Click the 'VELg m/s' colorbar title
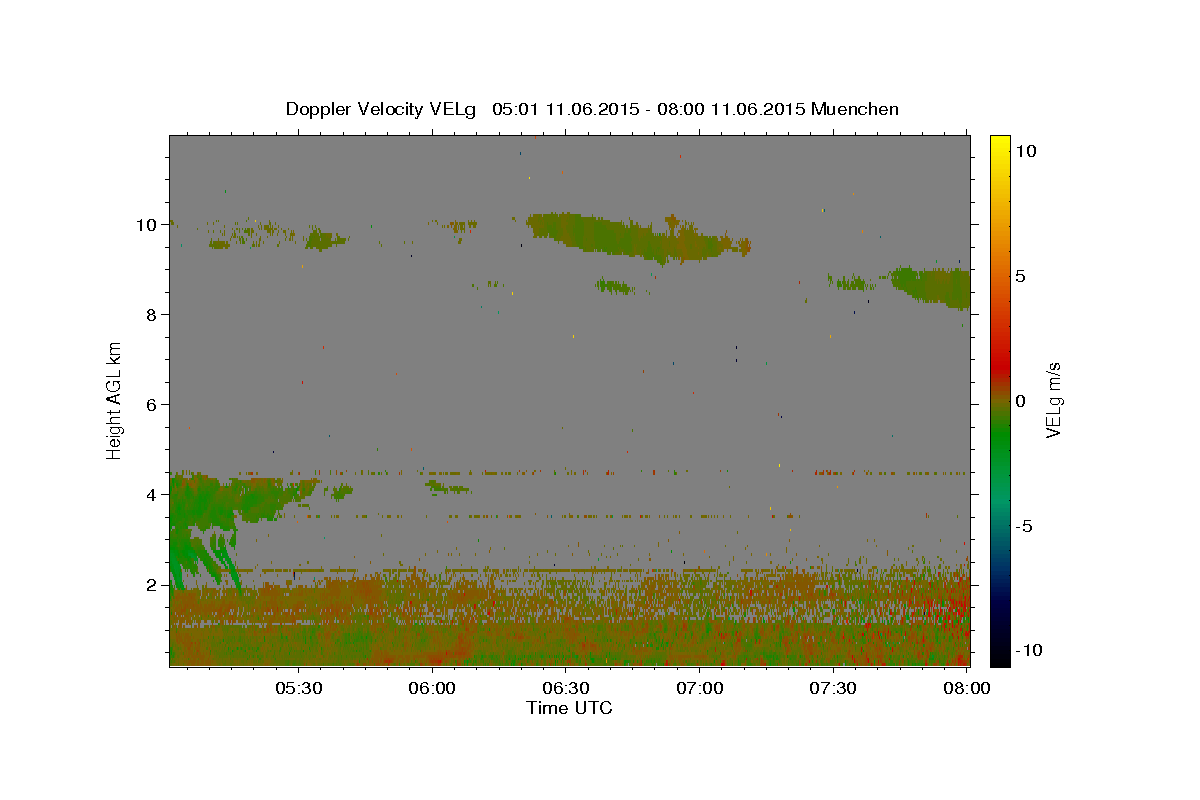This screenshot has width=1200, height=800. [x=1054, y=401]
